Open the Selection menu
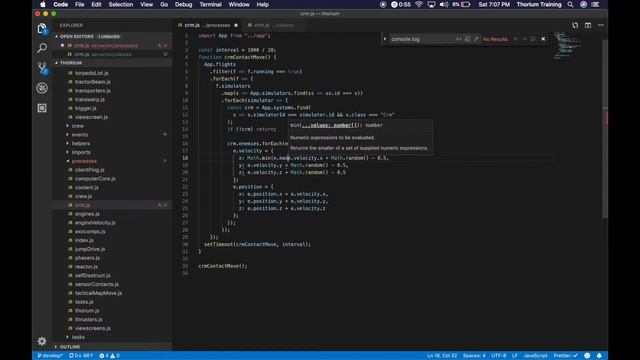Viewport: 640px width, 360px height. click(x=121, y=4)
